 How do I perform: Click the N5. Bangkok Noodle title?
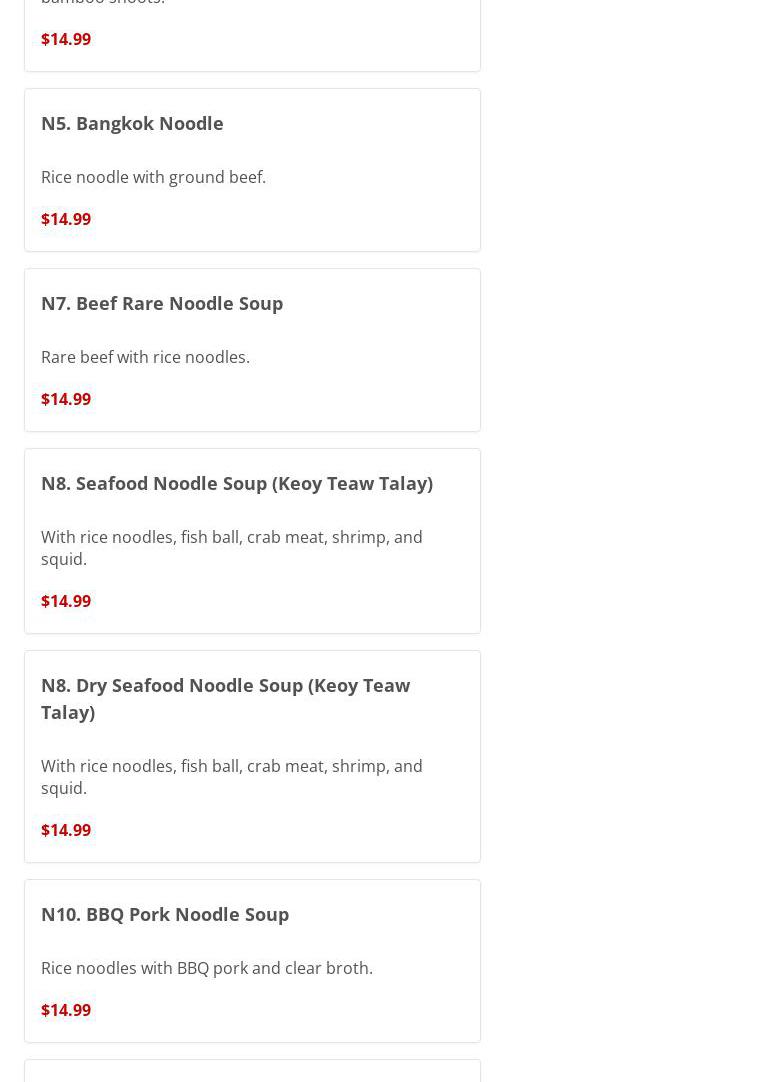coord(132,123)
